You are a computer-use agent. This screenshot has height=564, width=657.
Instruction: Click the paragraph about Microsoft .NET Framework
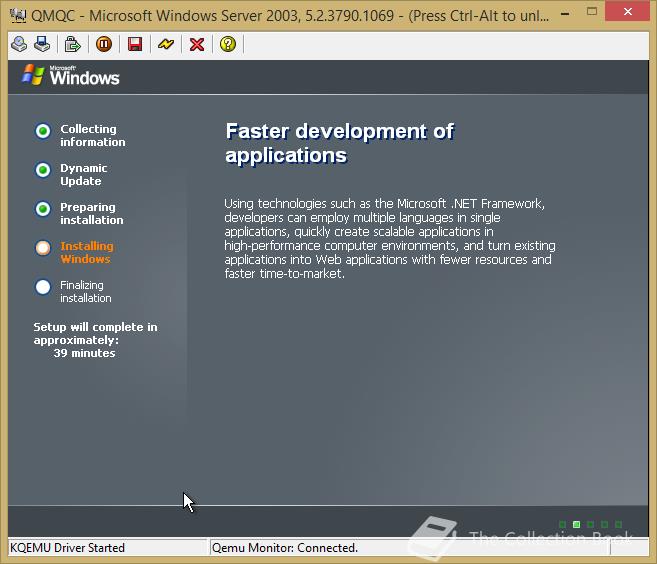point(390,238)
